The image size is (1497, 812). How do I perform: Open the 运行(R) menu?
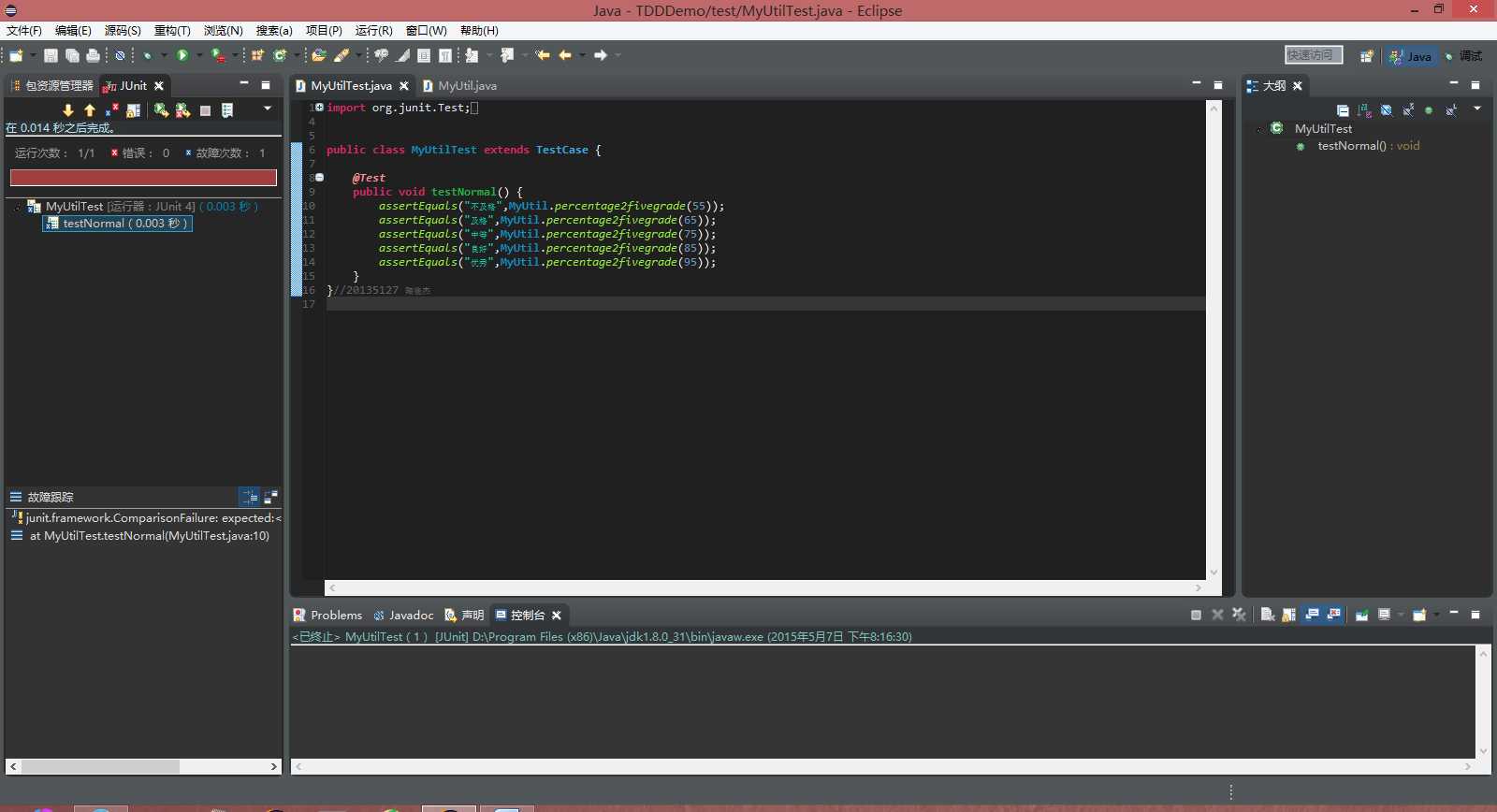tap(373, 31)
